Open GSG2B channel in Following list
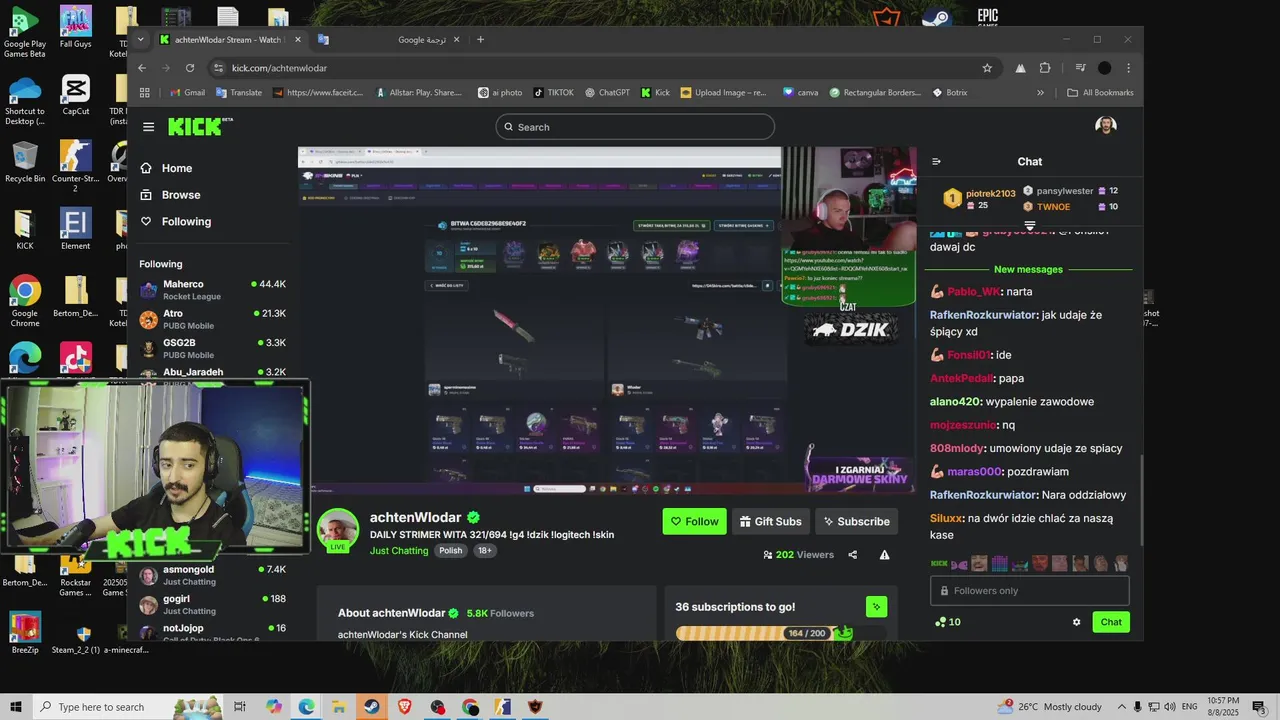 pyautogui.click(x=214, y=348)
